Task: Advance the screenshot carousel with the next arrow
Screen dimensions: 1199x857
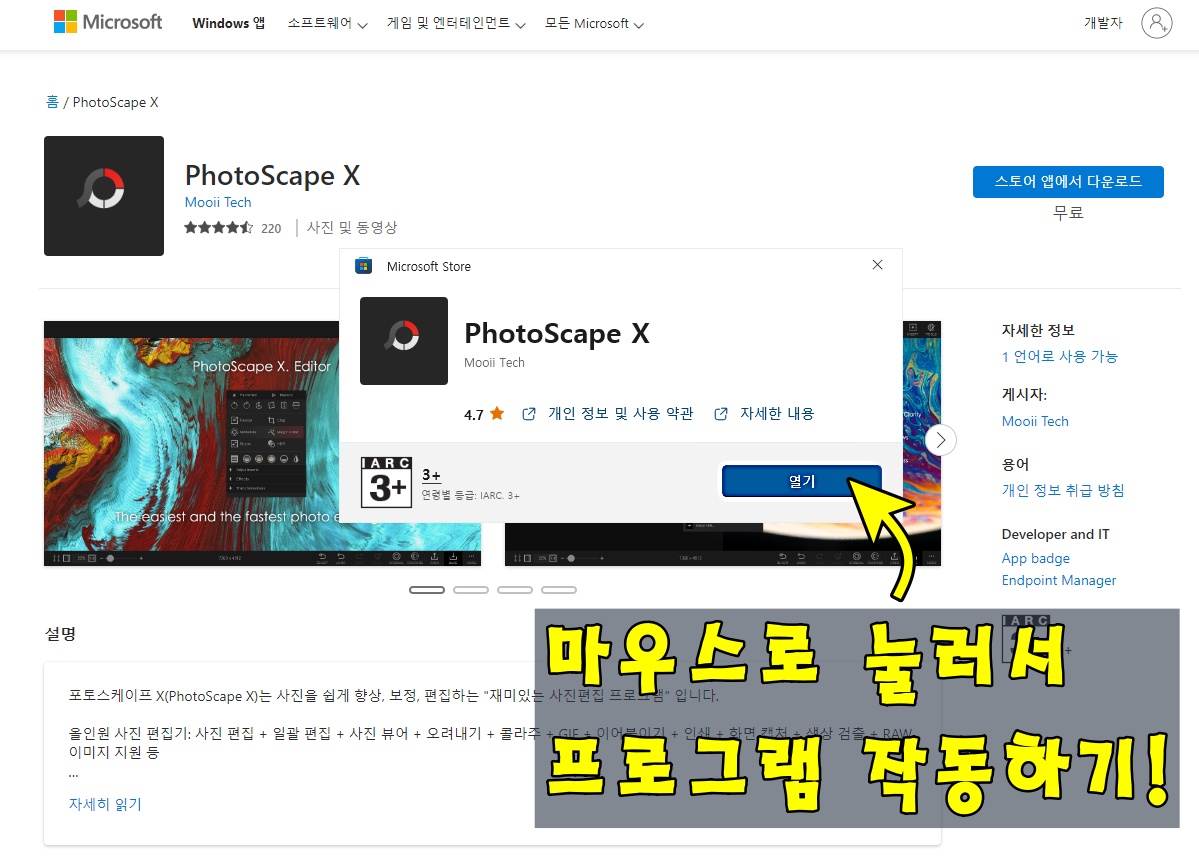Action: click(941, 440)
